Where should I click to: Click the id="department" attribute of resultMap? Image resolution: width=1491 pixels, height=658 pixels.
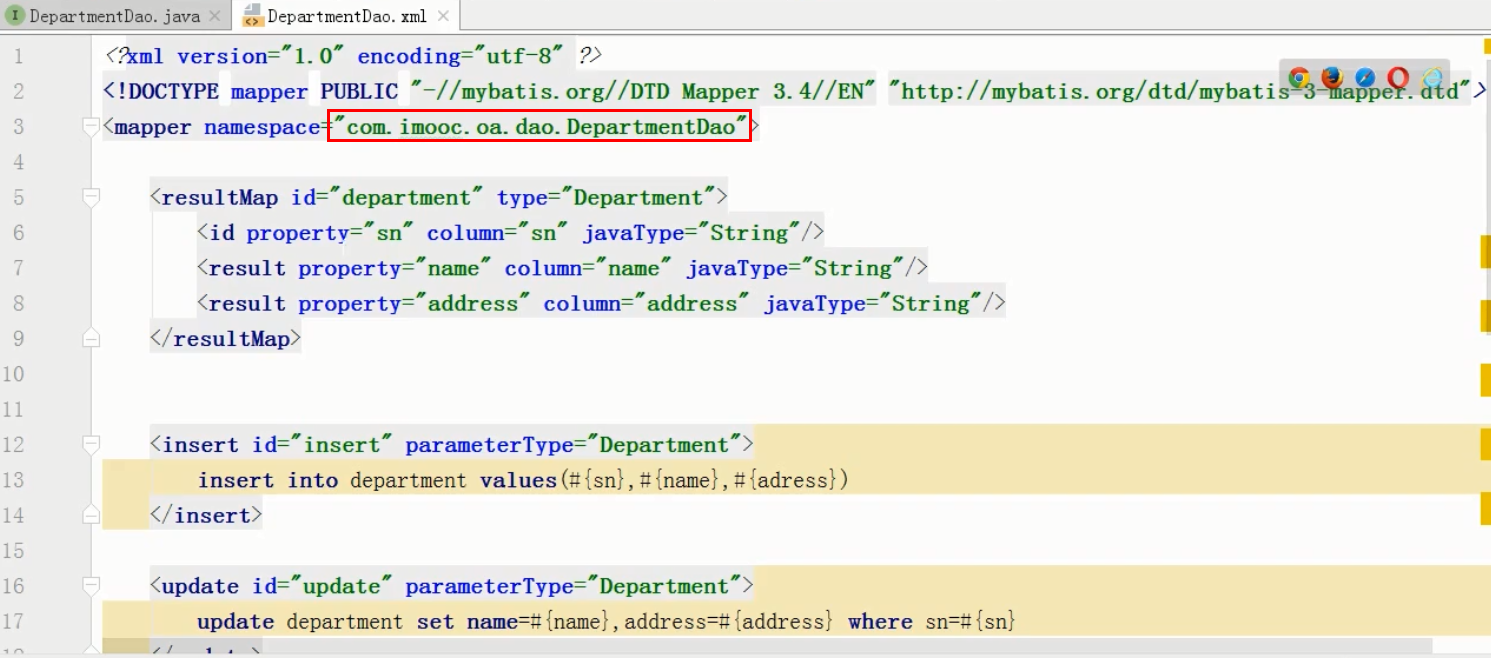tap(388, 198)
